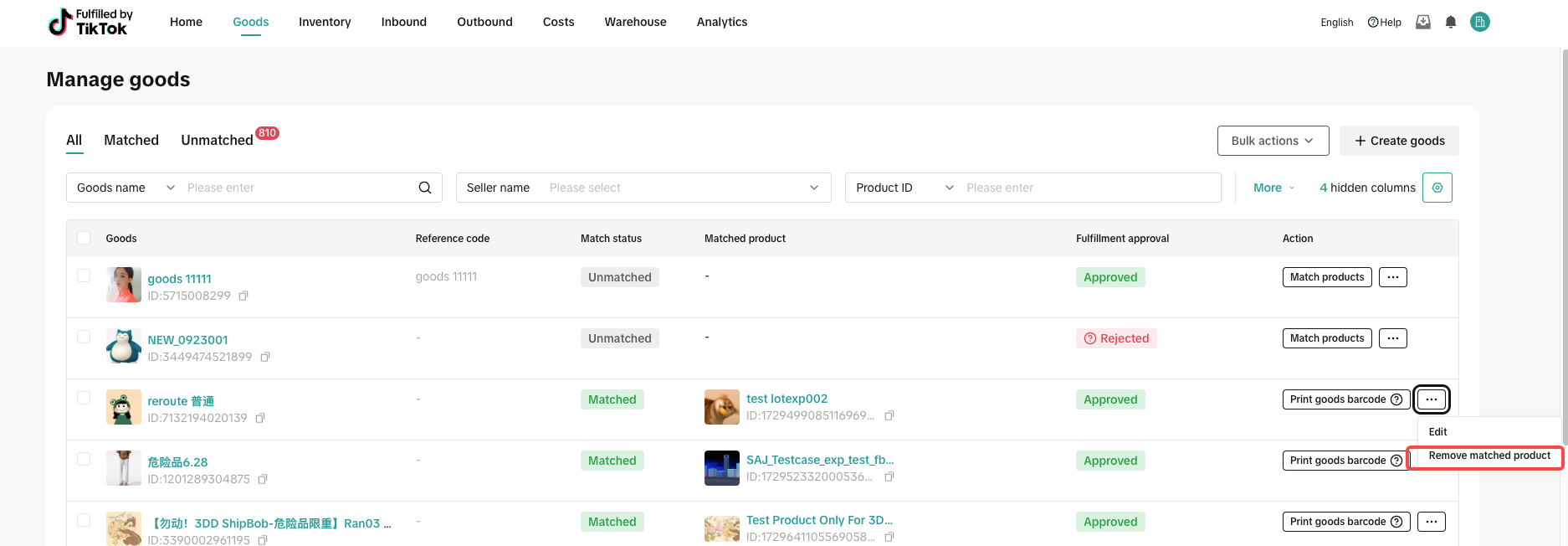Type in the Product ID input field
The height and width of the screenshot is (546, 1568).
coord(1088,188)
